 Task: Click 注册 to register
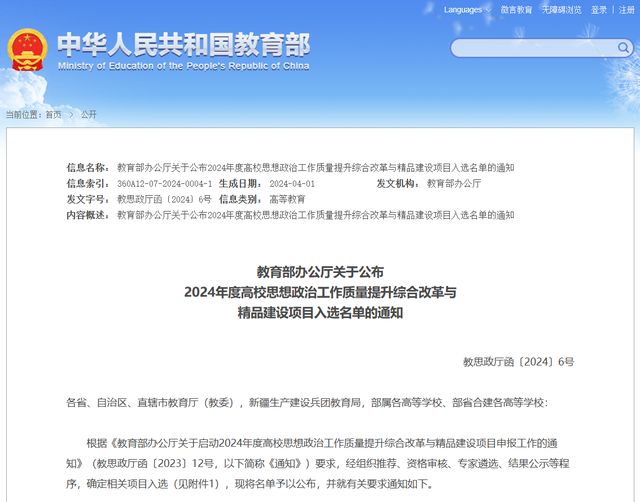[x=623, y=10]
